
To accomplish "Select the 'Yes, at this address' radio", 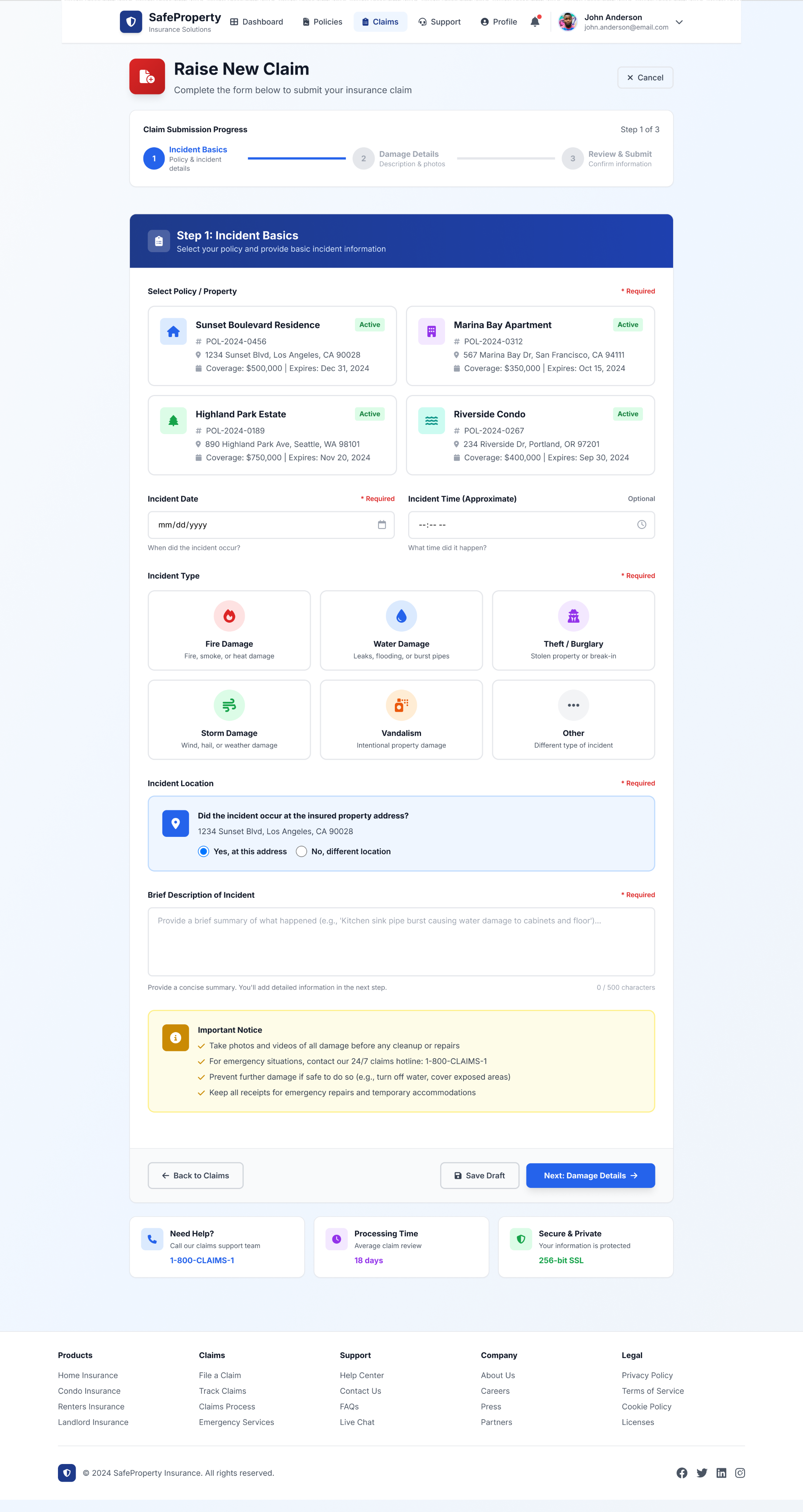I will click(x=203, y=851).
